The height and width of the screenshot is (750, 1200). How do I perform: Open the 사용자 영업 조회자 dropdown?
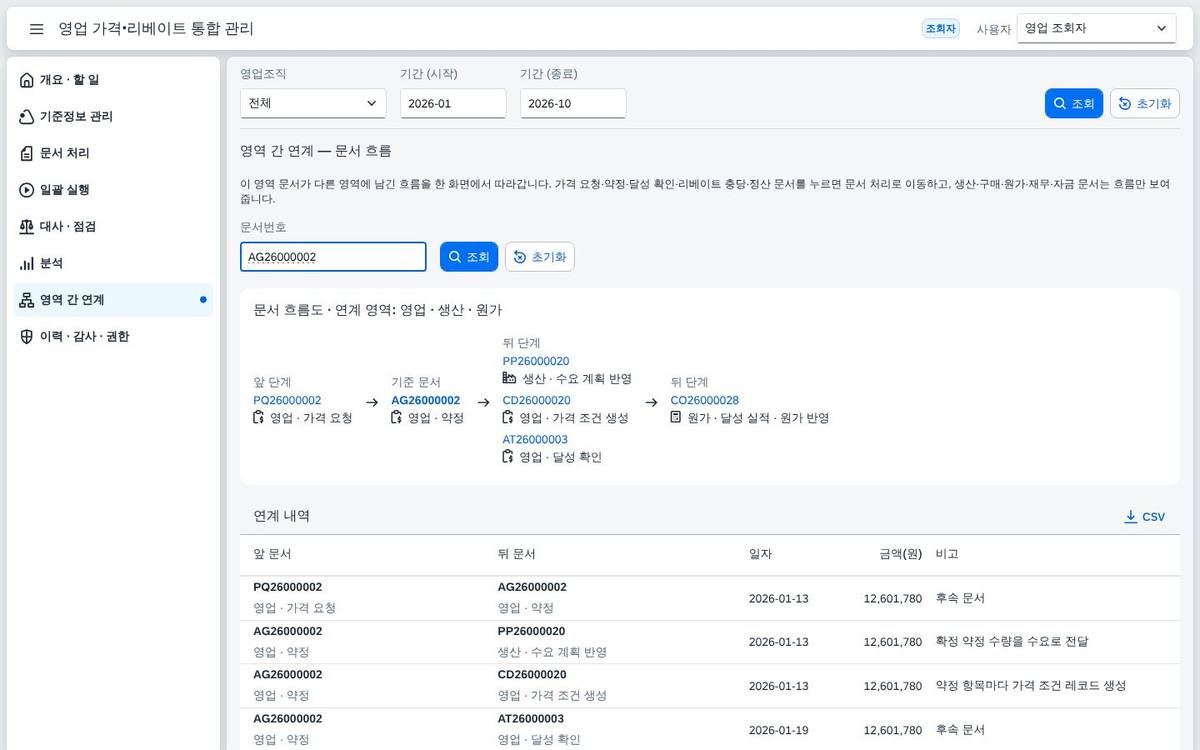[1096, 29]
